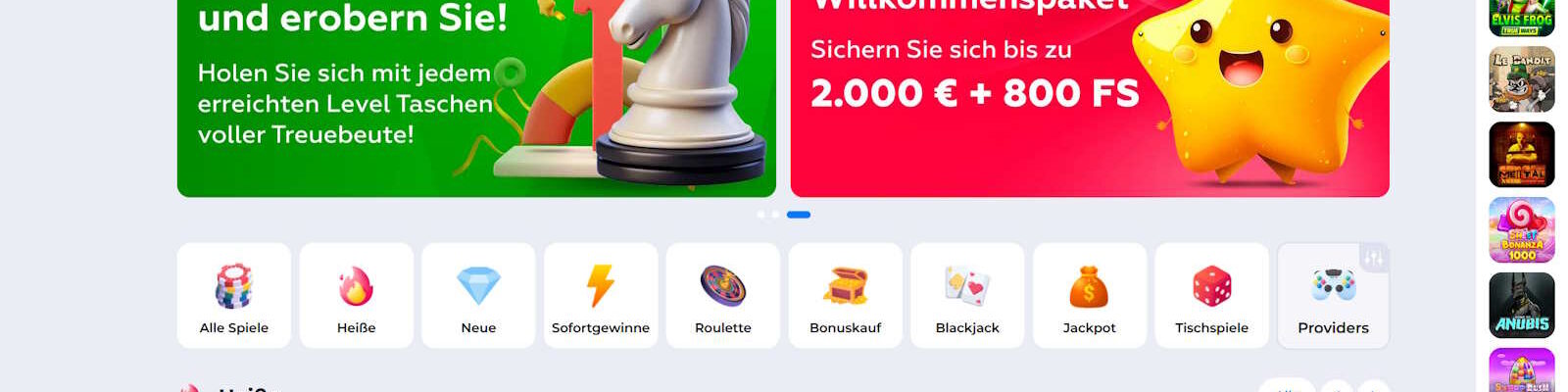Open the Anubis game thumbnail
The height and width of the screenshot is (392, 1568).
point(1522,306)
